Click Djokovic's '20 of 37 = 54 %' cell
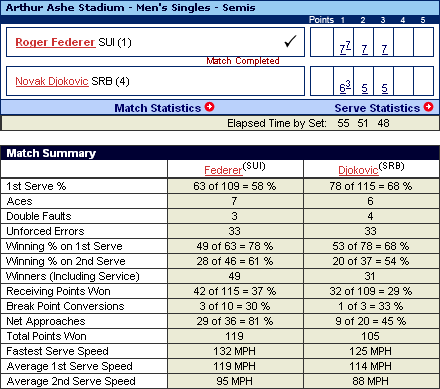 pyautogui.click(x=371, y=261)
